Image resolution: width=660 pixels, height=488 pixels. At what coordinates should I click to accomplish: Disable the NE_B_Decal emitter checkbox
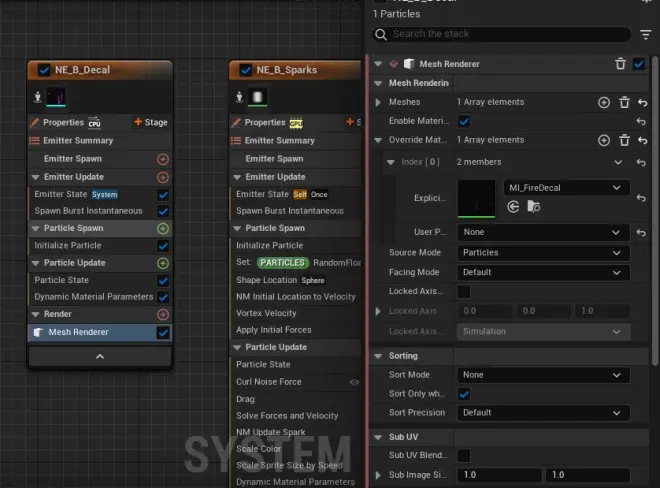pos(44,70)
